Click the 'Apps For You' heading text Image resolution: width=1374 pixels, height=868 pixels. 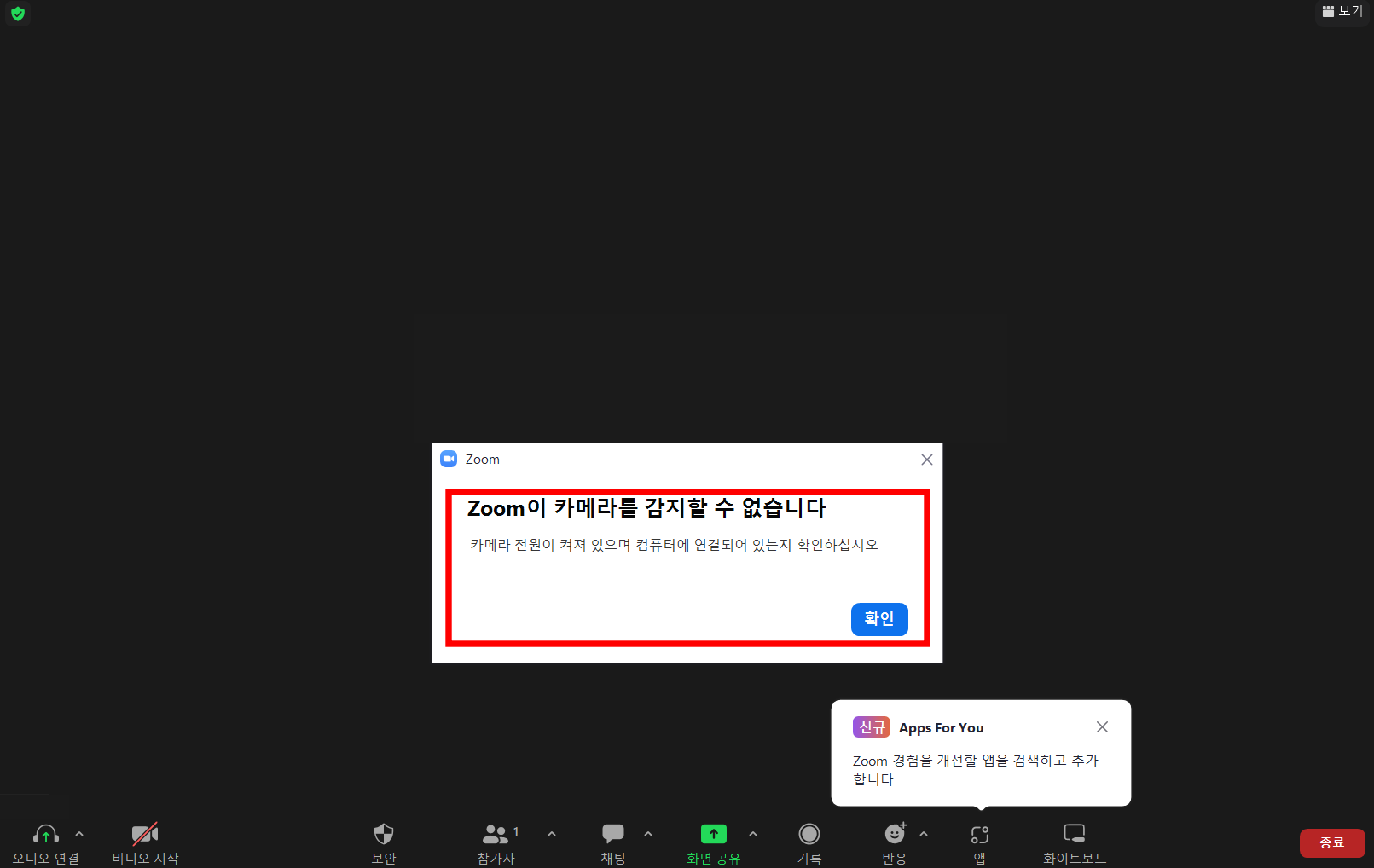click(942, 728)
